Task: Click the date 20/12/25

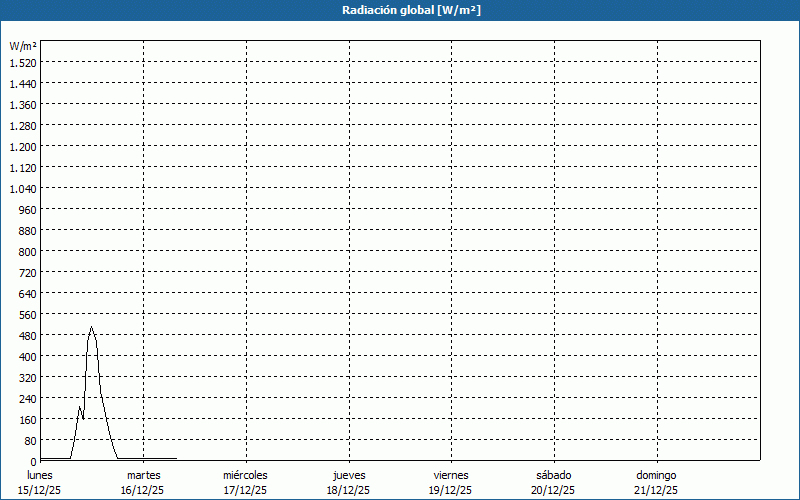Action: click(x=553, y=491)
